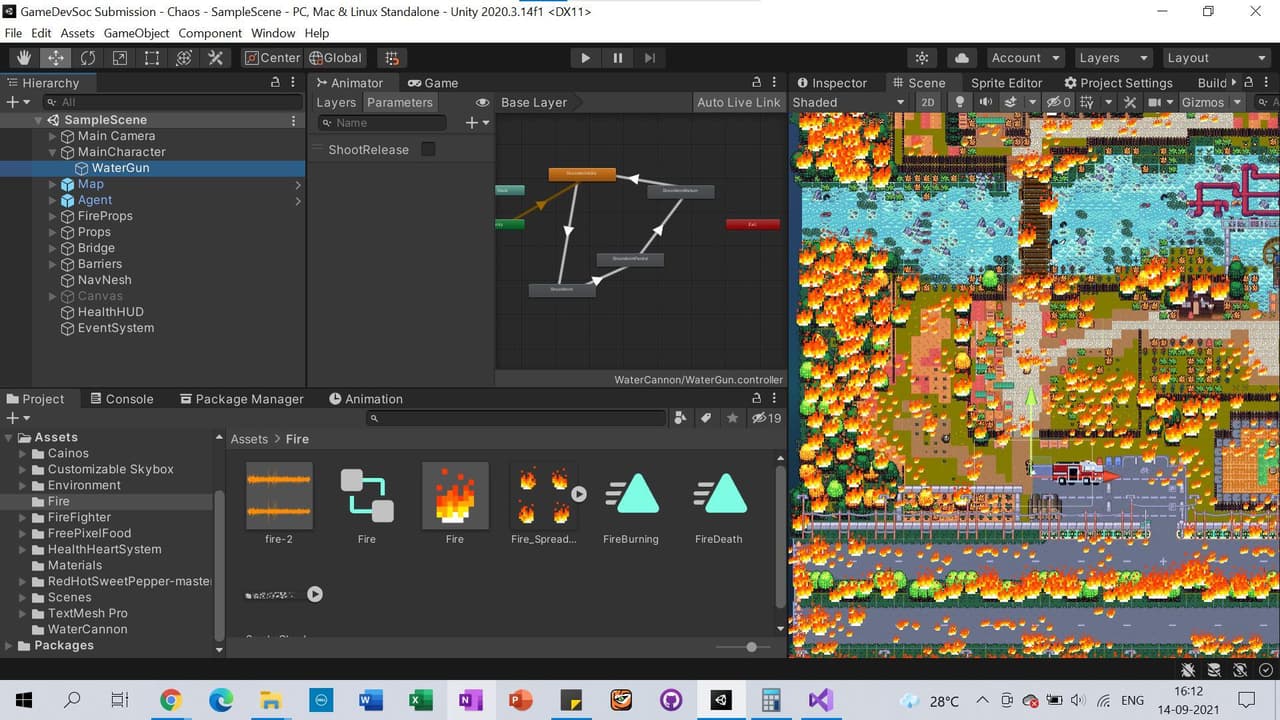Image resolution: width=1280 pixels, height=720 pixels.
Task: Select the FireBurning animation asset
Action: pos(631,505)
